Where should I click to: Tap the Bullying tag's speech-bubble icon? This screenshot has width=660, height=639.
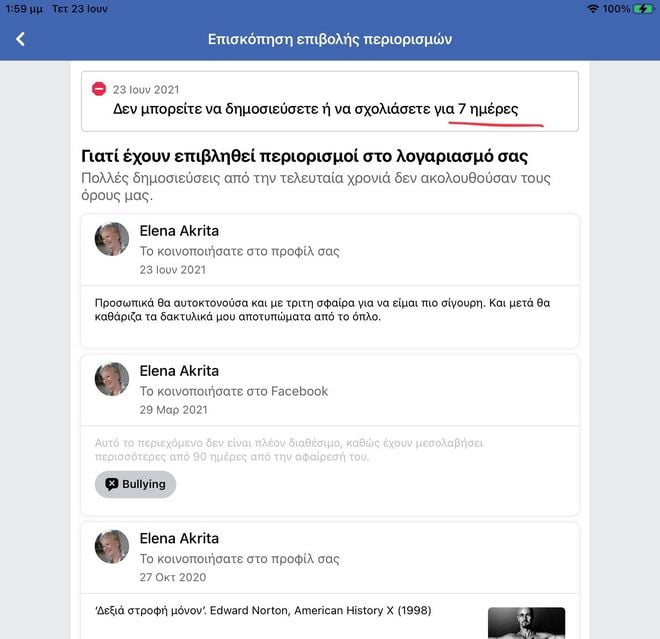(x=112, y=484)
